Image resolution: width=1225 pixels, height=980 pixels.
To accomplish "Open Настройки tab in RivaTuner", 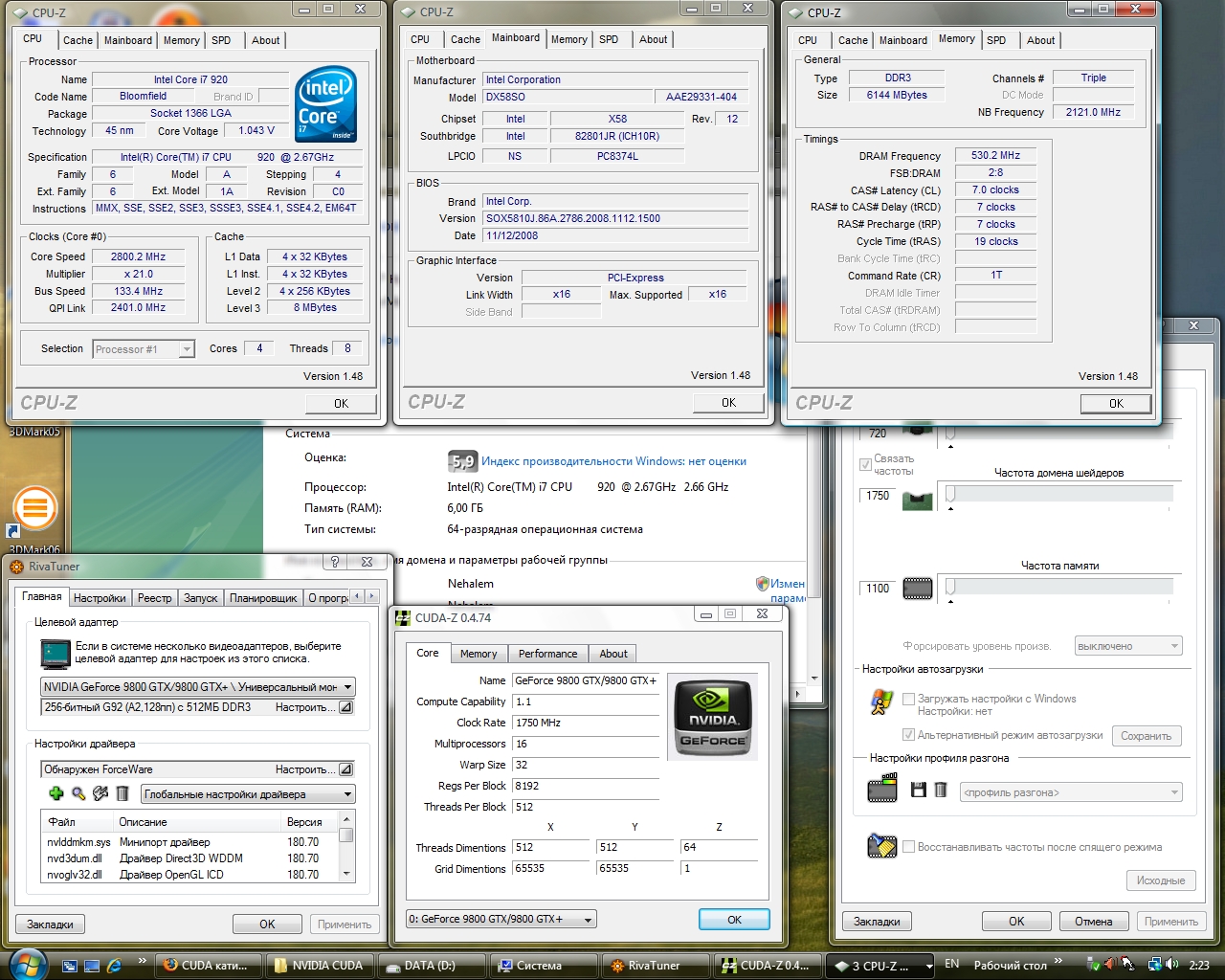I will [x=100, y=598].
